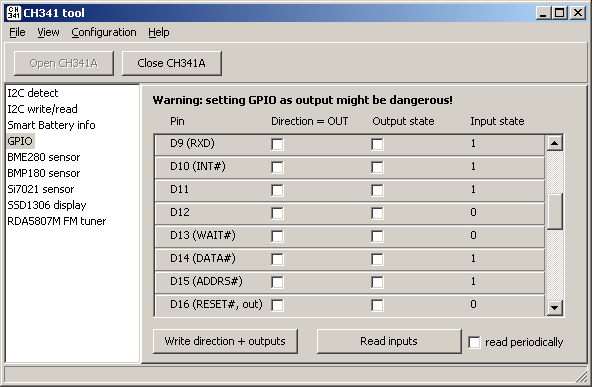Enable direction OUT for D9 (RXD)
Viewport: 592px width, 387px height.
tap(277, 144)
